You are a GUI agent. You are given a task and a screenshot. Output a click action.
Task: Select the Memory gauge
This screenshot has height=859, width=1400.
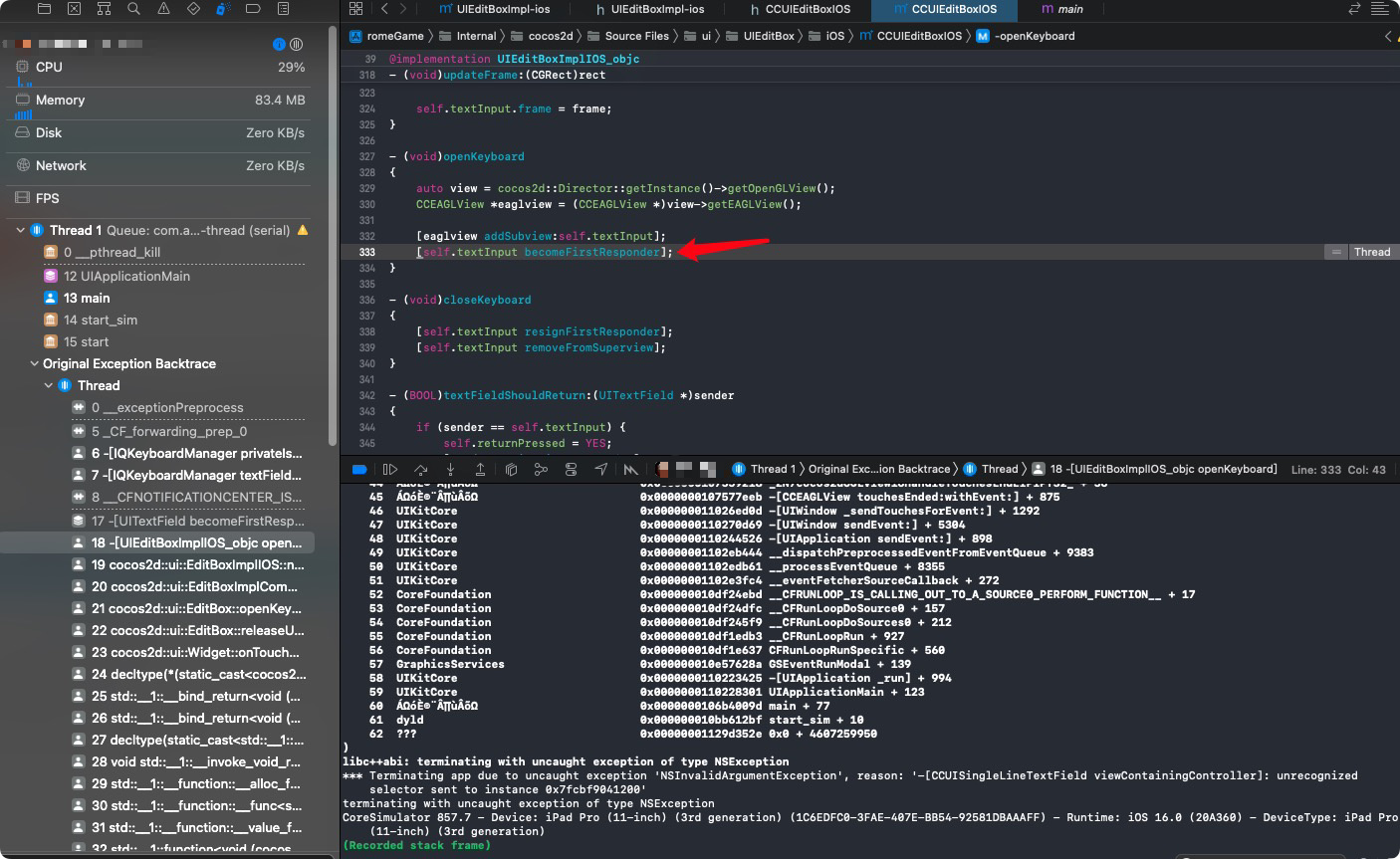160,101
